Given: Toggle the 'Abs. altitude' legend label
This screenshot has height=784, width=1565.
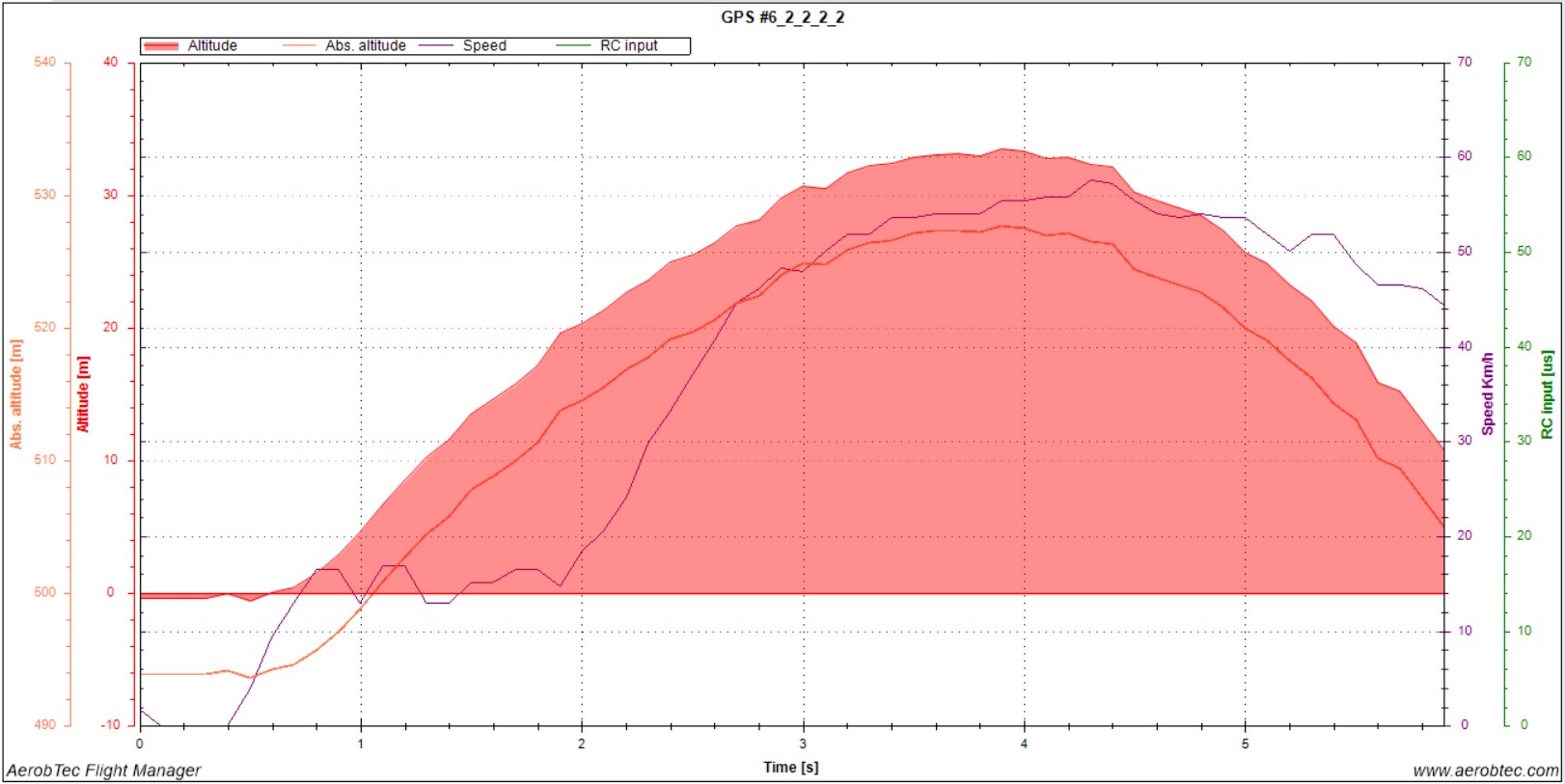Looking at the screenshot, I should (x=365, y=45).
